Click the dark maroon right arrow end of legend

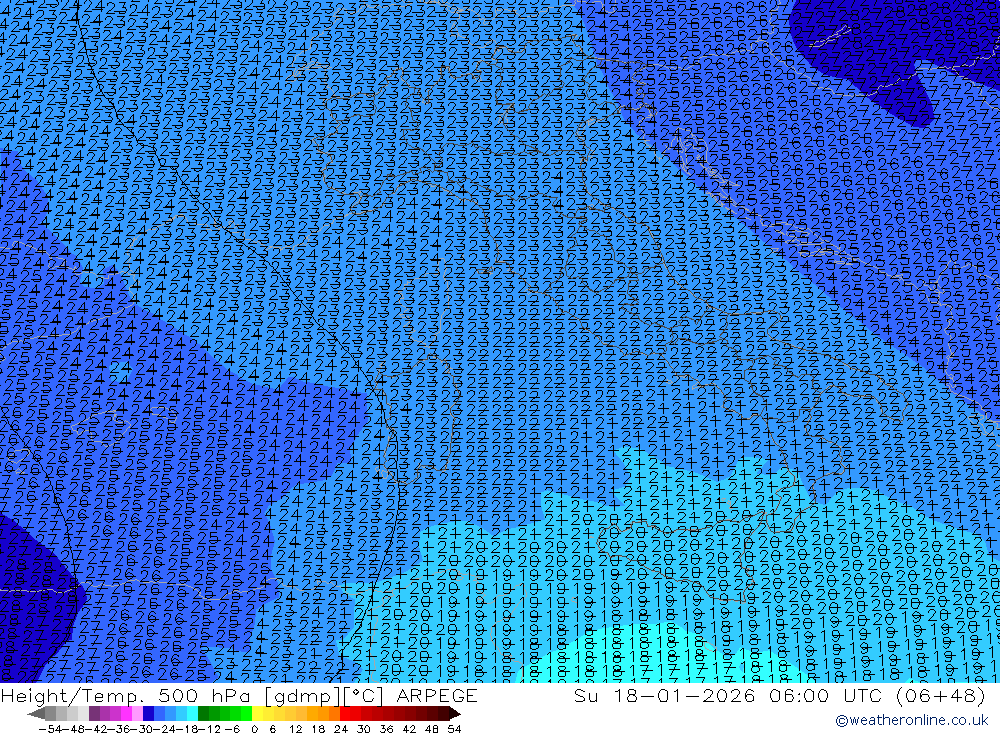[455, 714]
